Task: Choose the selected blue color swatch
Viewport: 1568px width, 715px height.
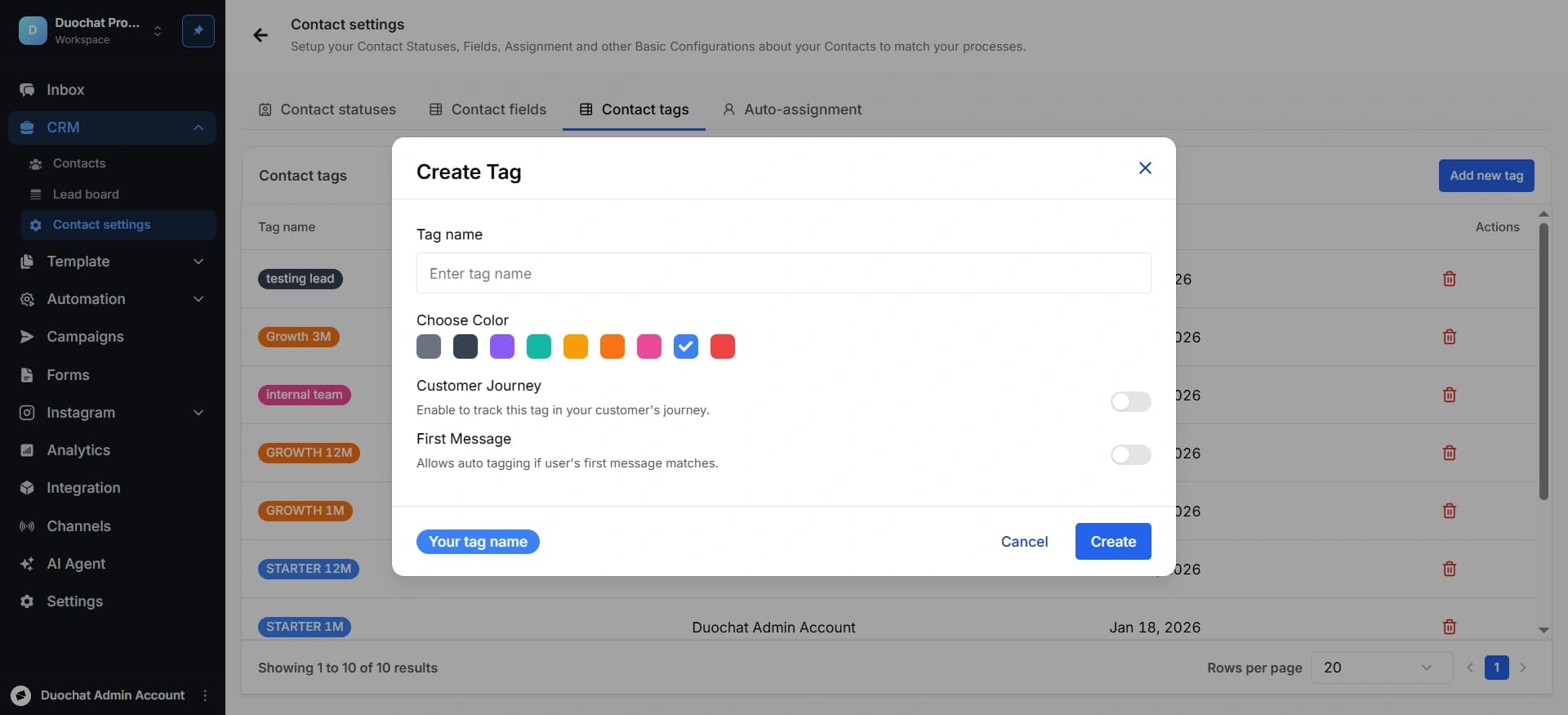Action: 686,346
